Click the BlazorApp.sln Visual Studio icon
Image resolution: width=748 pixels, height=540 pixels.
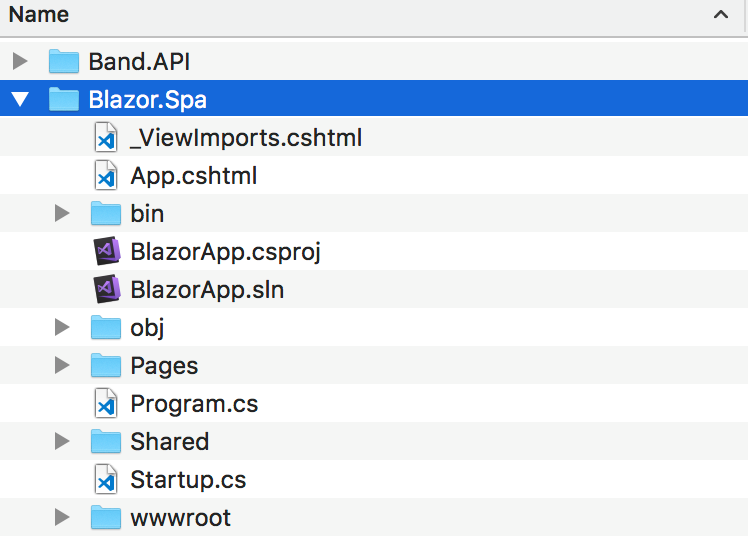point(107,289)
